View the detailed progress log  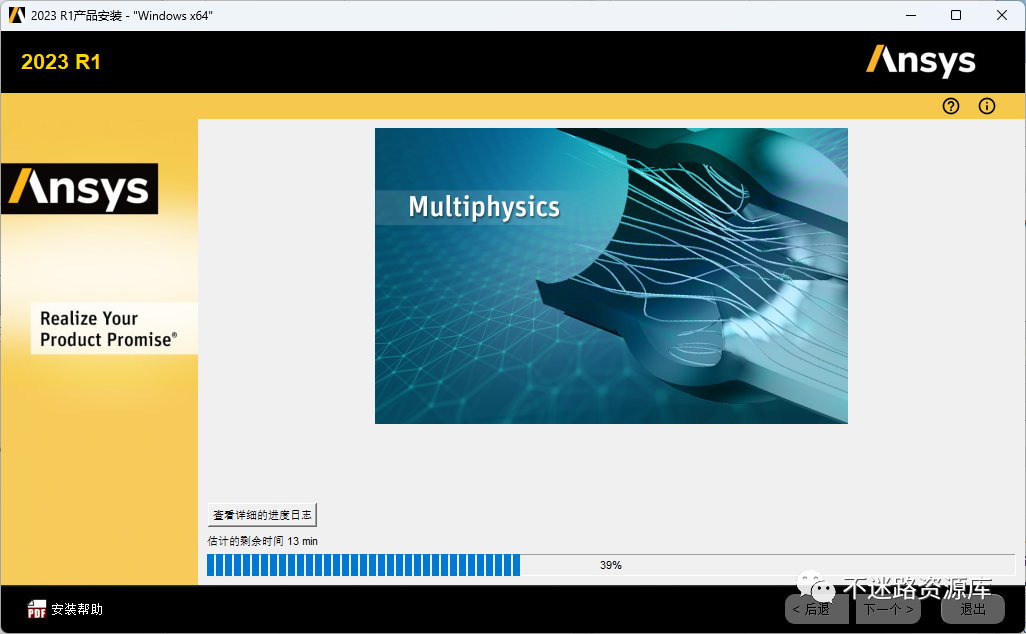point(262,515)
